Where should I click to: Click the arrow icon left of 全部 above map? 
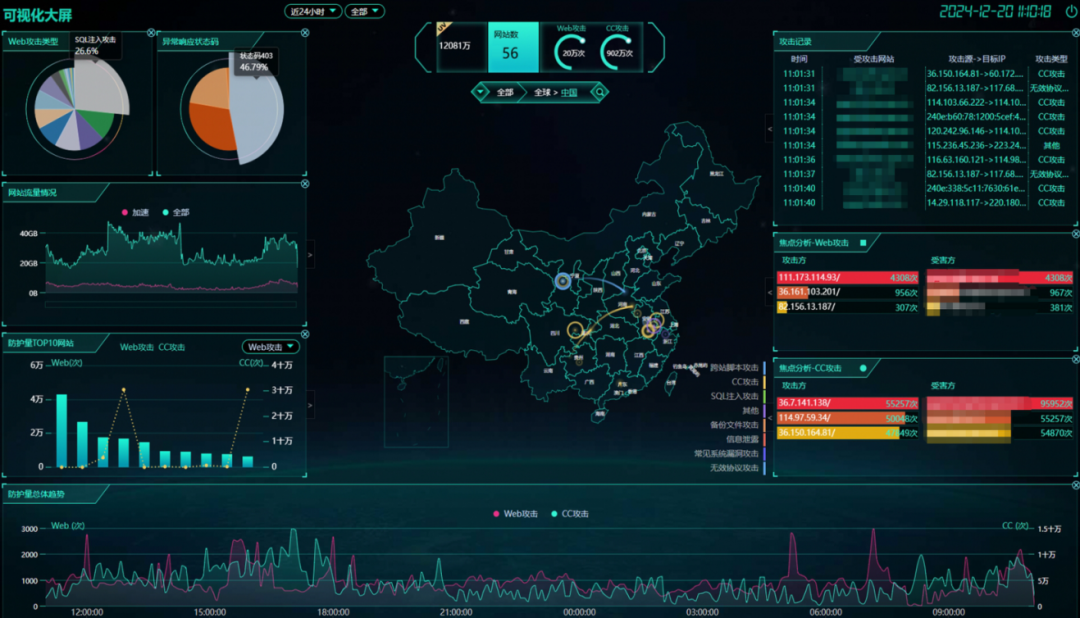[480, 92]
